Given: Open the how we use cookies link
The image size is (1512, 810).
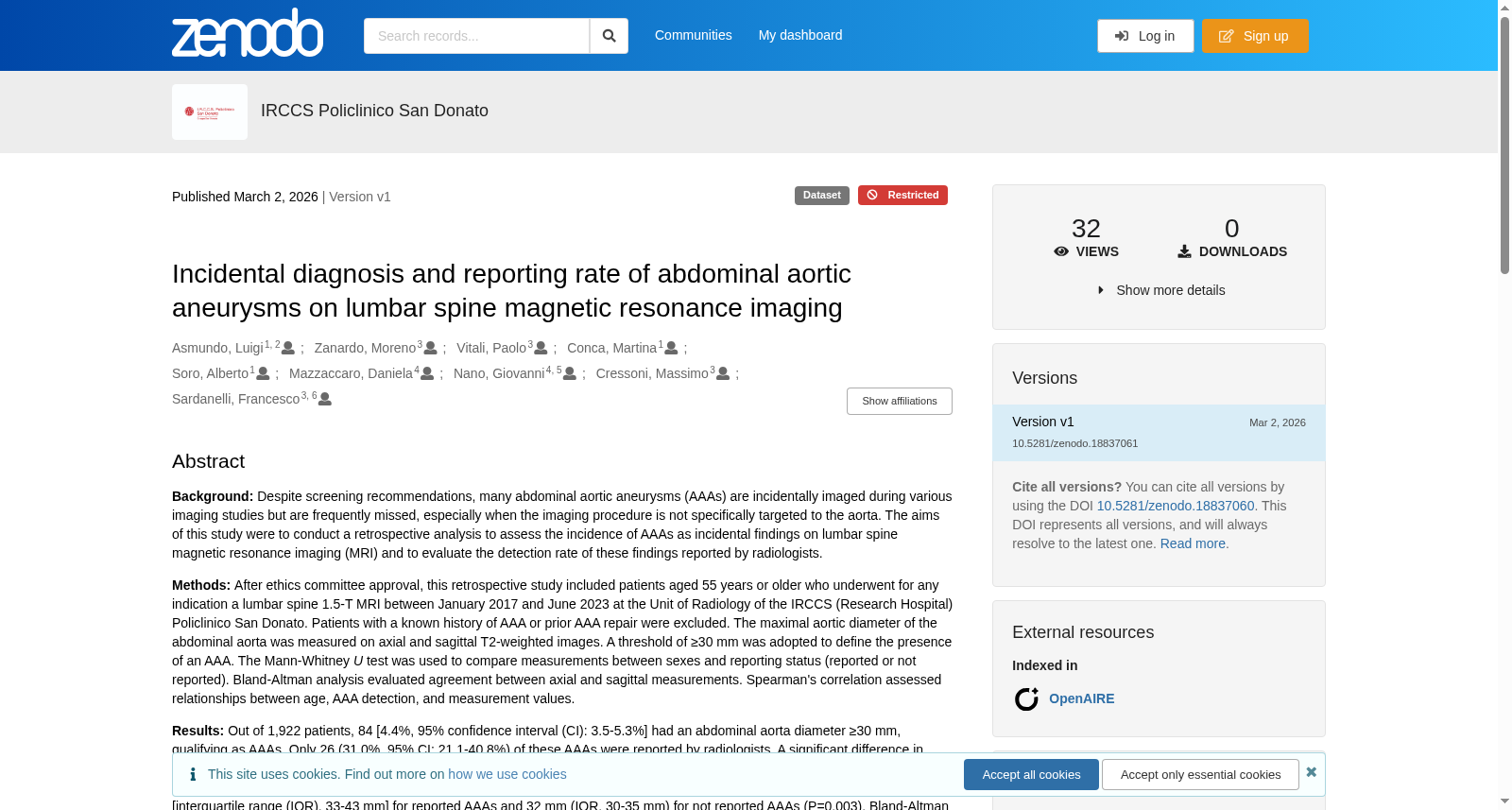Looking at the screenshot, I should [x=507, y=774].
